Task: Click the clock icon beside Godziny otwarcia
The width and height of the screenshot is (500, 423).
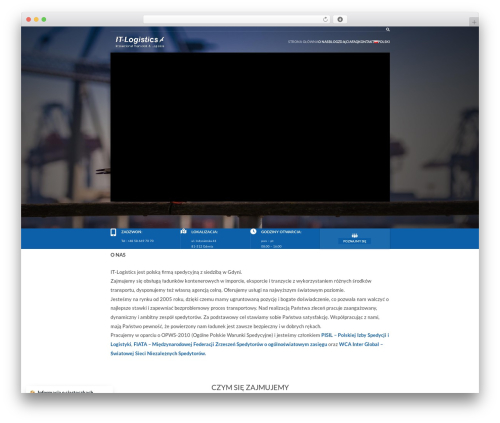Action: click(x=253, y=231)
